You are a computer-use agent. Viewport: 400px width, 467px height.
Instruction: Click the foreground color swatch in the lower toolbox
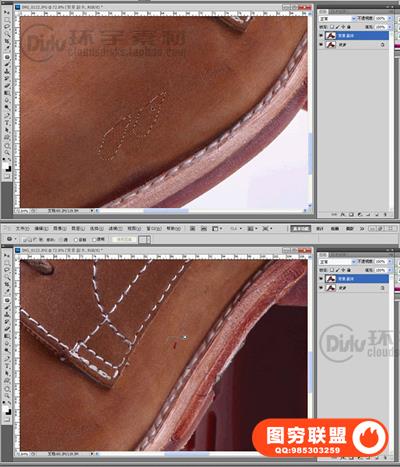6,408
